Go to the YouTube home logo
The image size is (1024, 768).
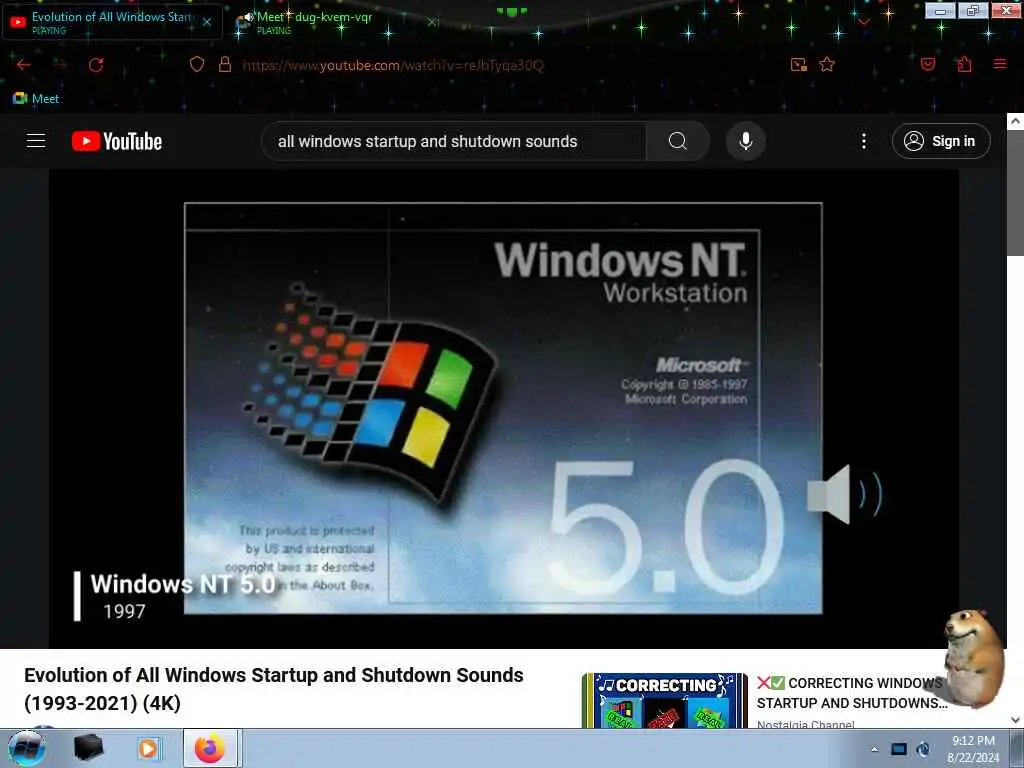tap(117, 141)
